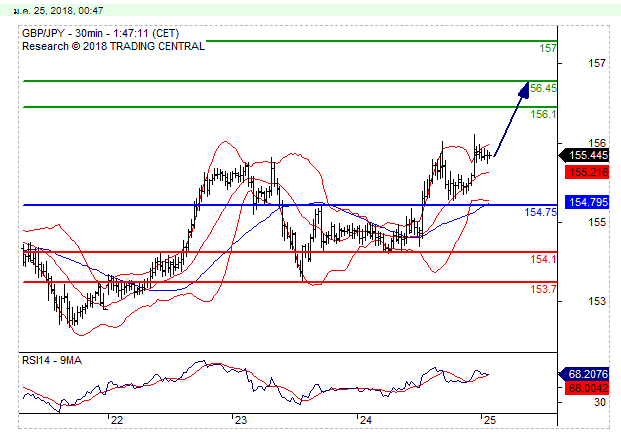Click the date axis label '24'

pos(366,420)
